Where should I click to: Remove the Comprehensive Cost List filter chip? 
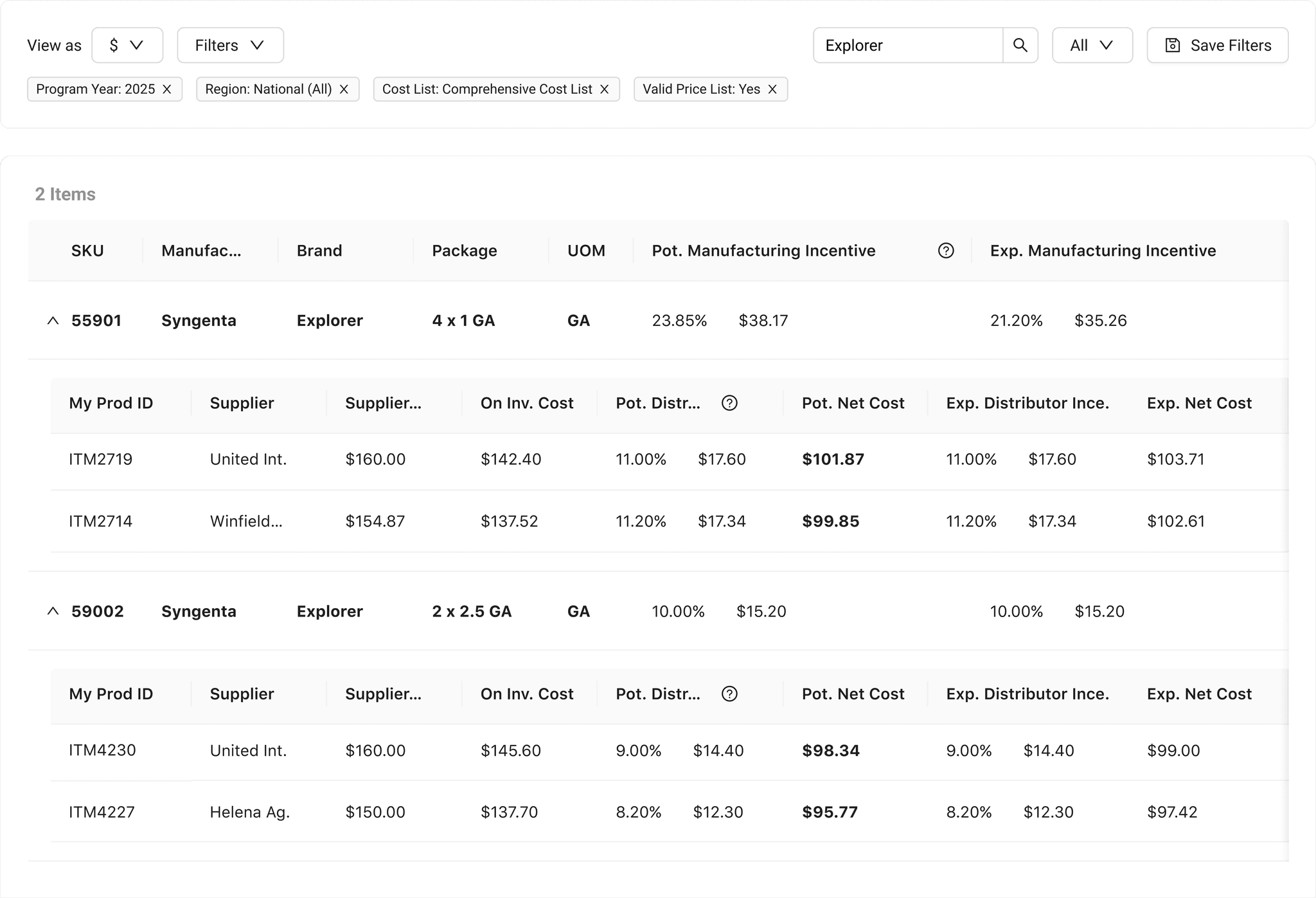pos(604,89)
